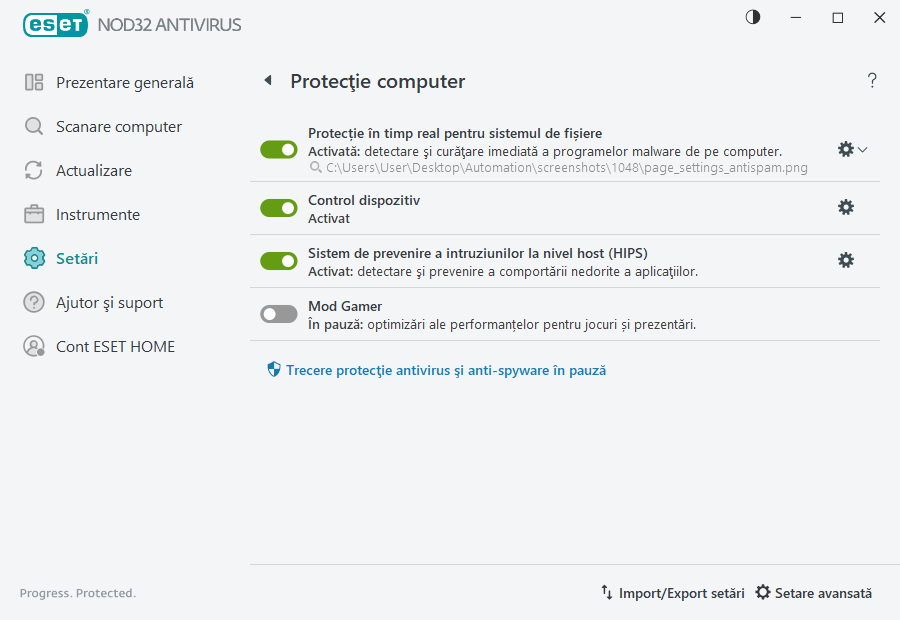The height and width of the screenshot is (620, 900).
Task: Toggle the contrast mode icon in titlebar
Action: click(752, 17)
